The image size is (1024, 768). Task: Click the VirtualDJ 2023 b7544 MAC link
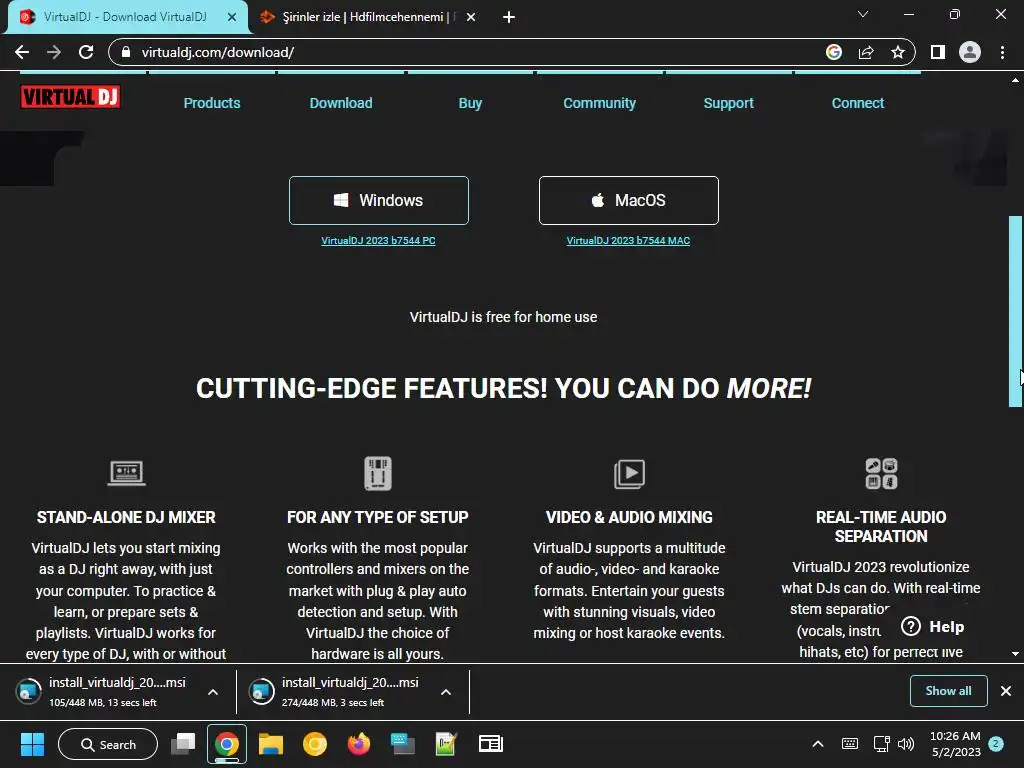[x=628, y=240]
